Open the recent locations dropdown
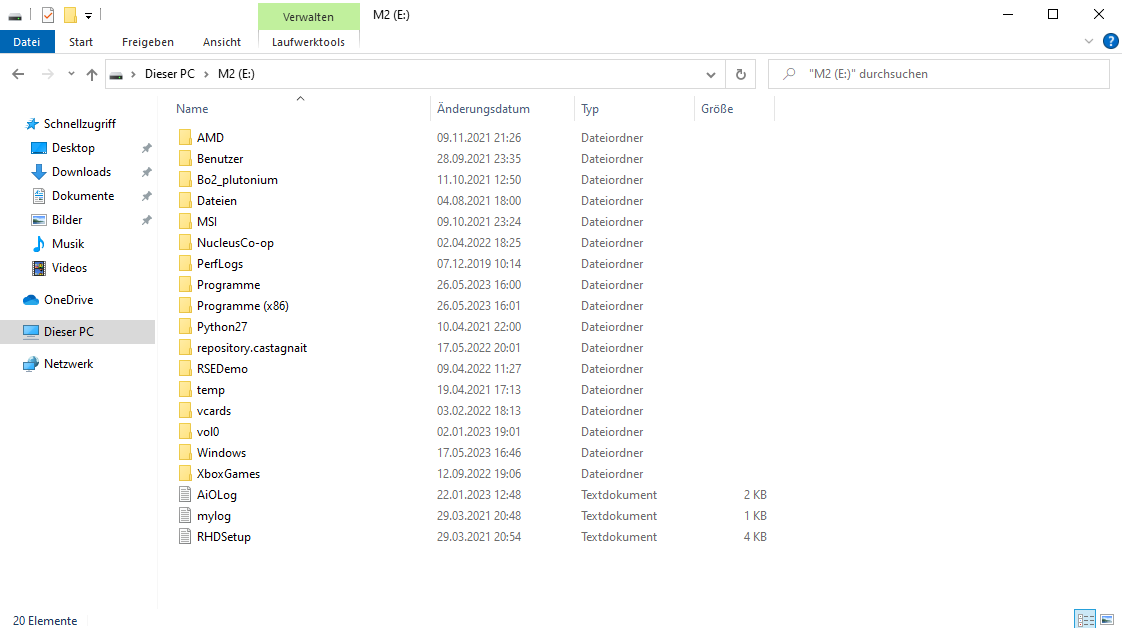1123x628 pixels. click(x=71, y=74)
